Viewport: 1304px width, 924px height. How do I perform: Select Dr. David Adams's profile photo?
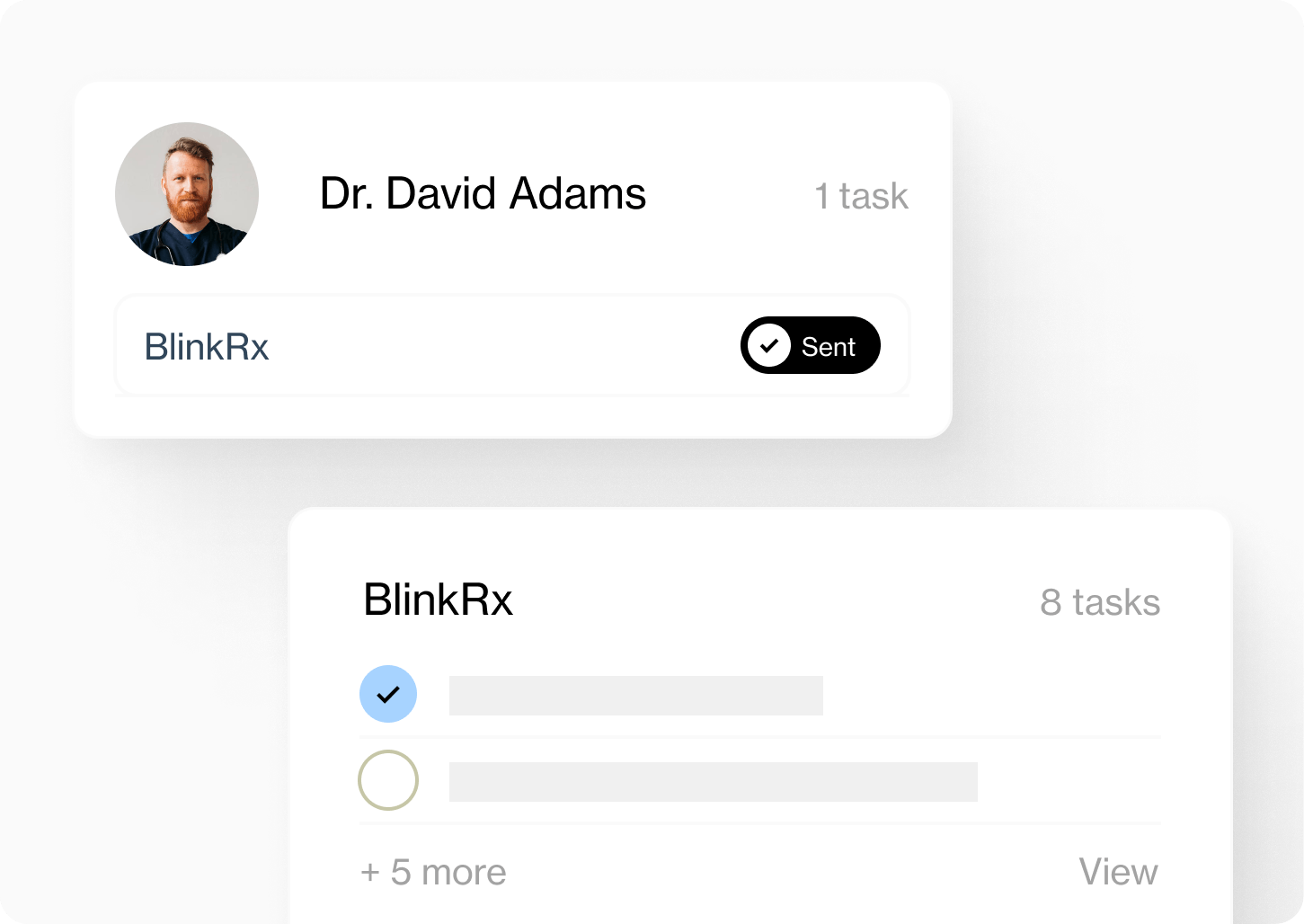coord(186,194)
